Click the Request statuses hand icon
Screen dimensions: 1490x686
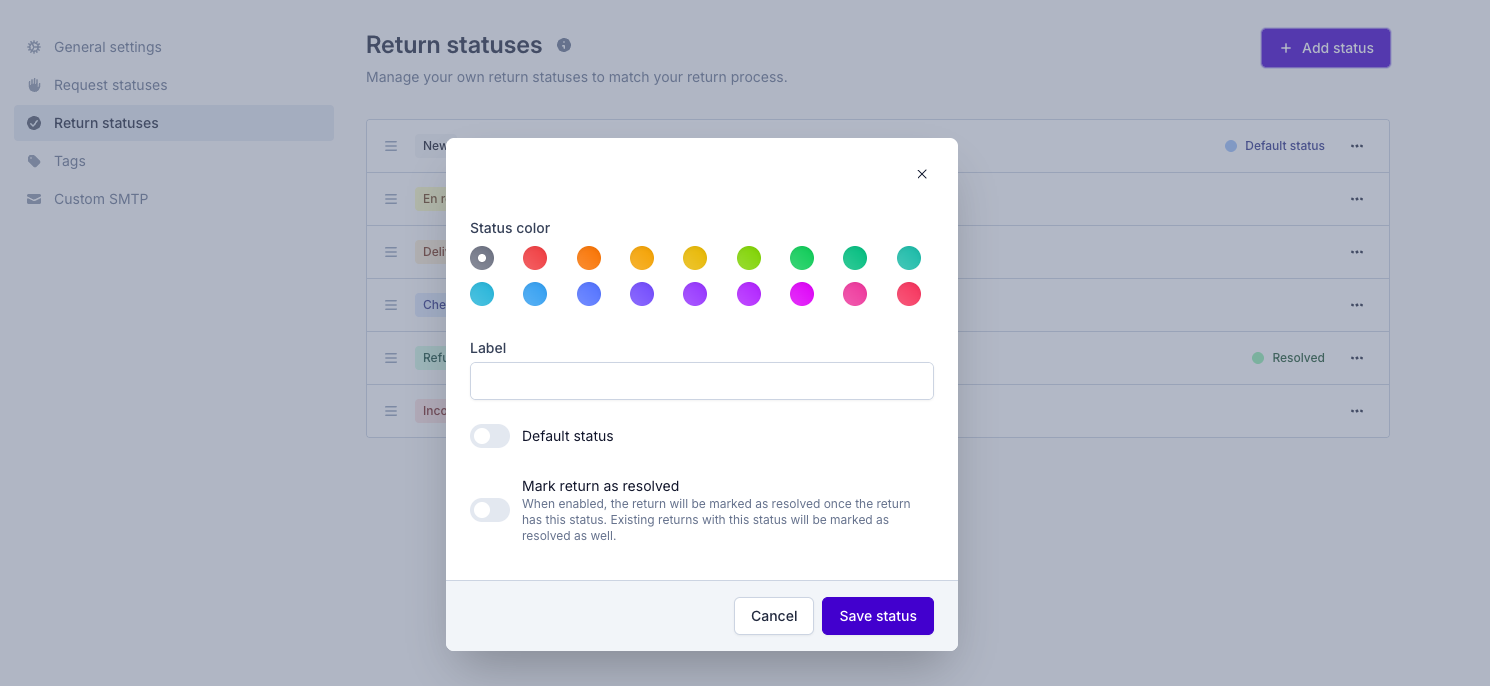coord(34,85)
